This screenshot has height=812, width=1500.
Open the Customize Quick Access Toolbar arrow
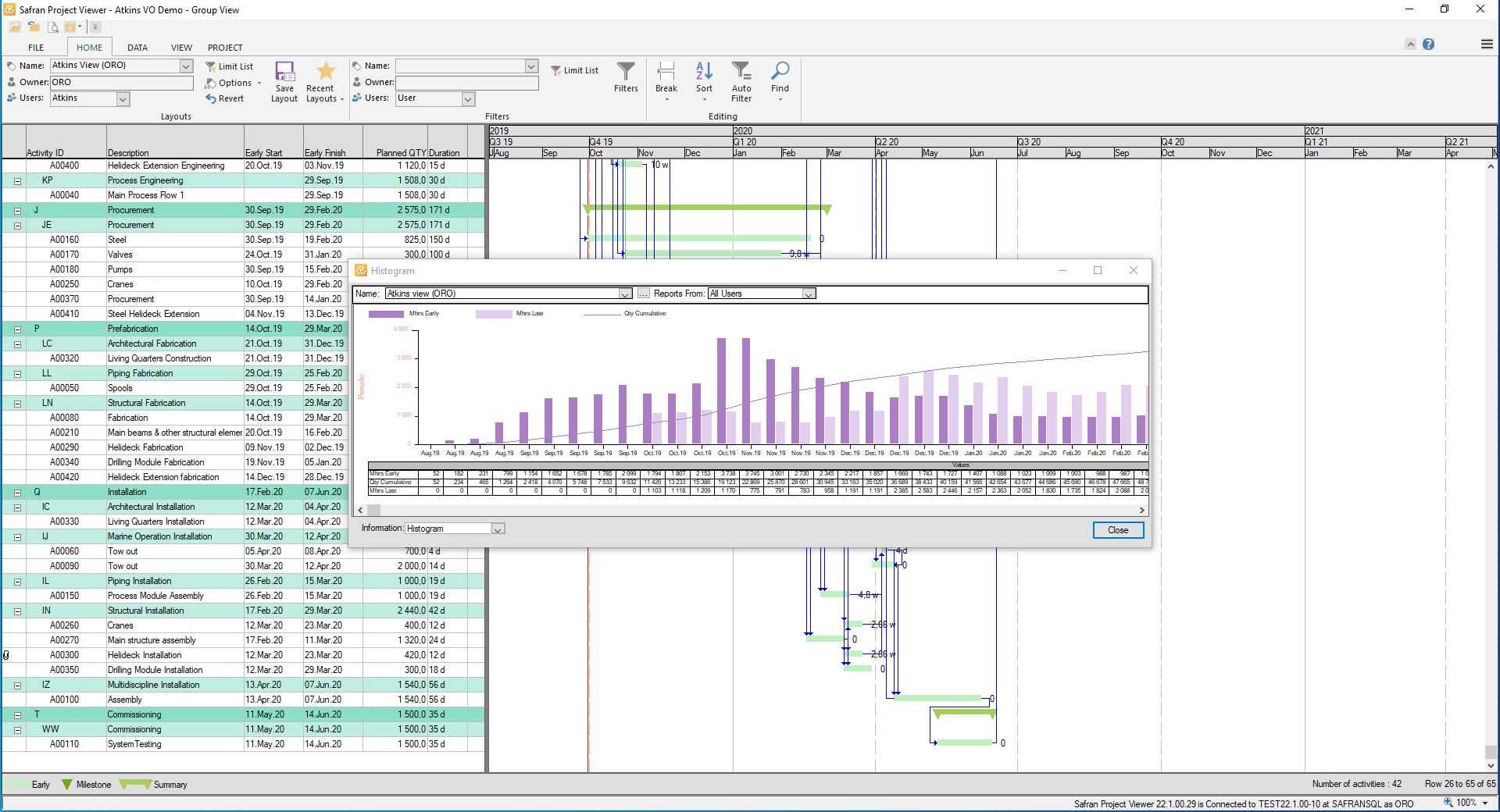[x=95, y=27]
